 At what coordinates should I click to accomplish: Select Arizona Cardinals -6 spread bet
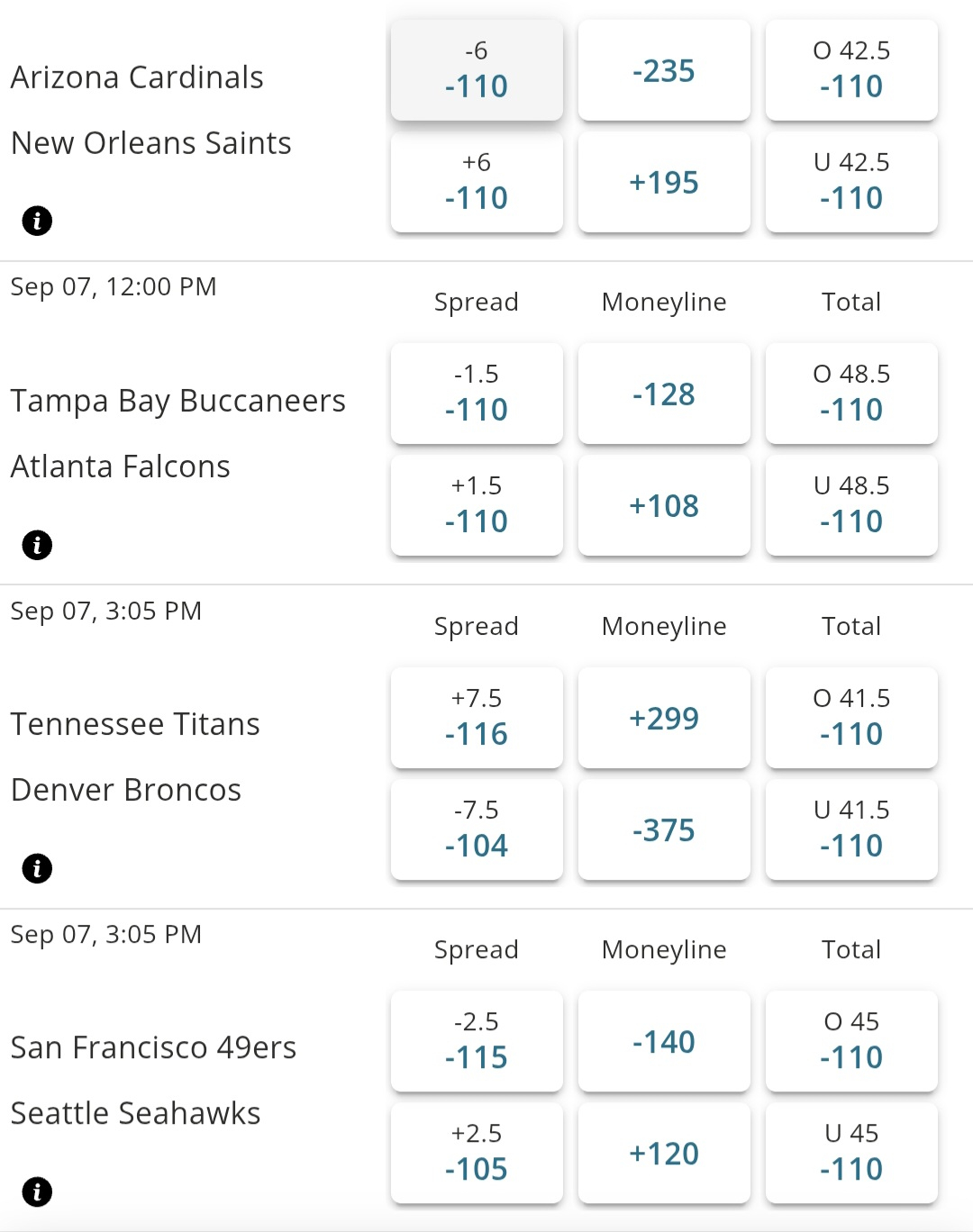click(477, 70)
